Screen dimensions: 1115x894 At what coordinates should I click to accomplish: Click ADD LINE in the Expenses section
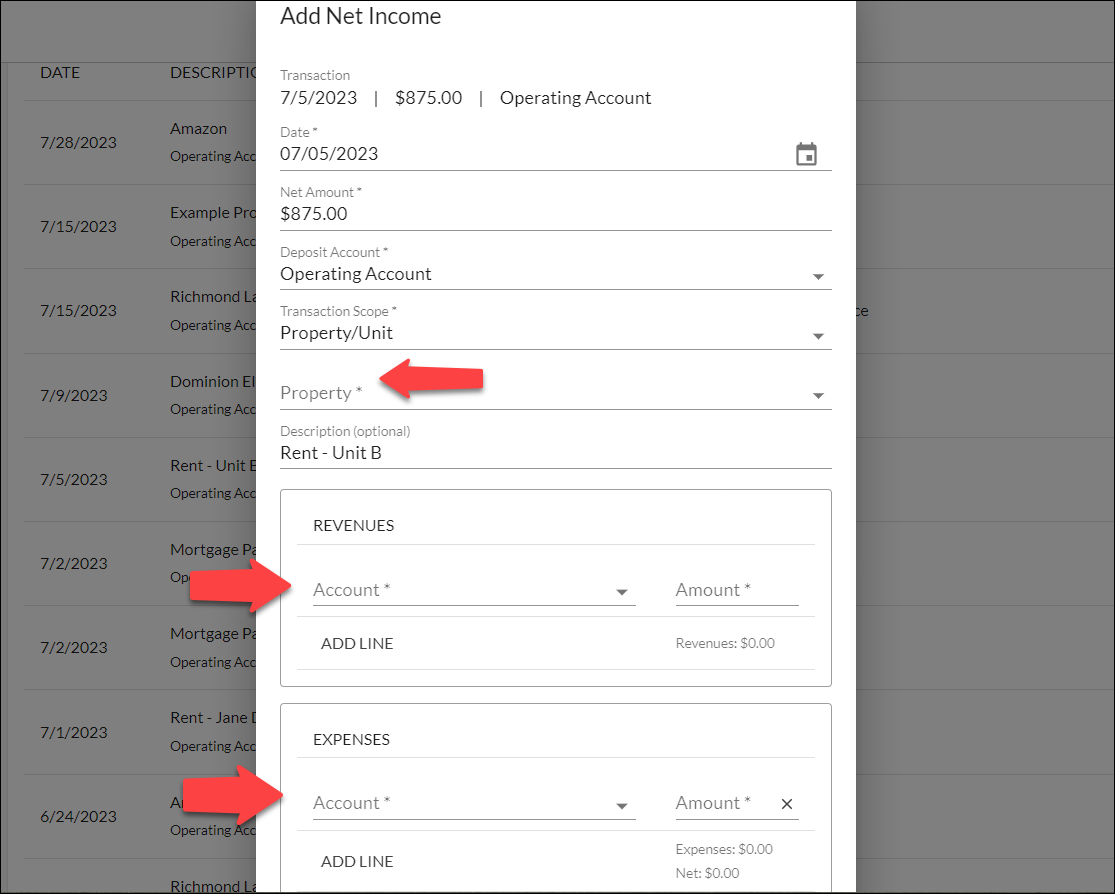pos(357,861)
